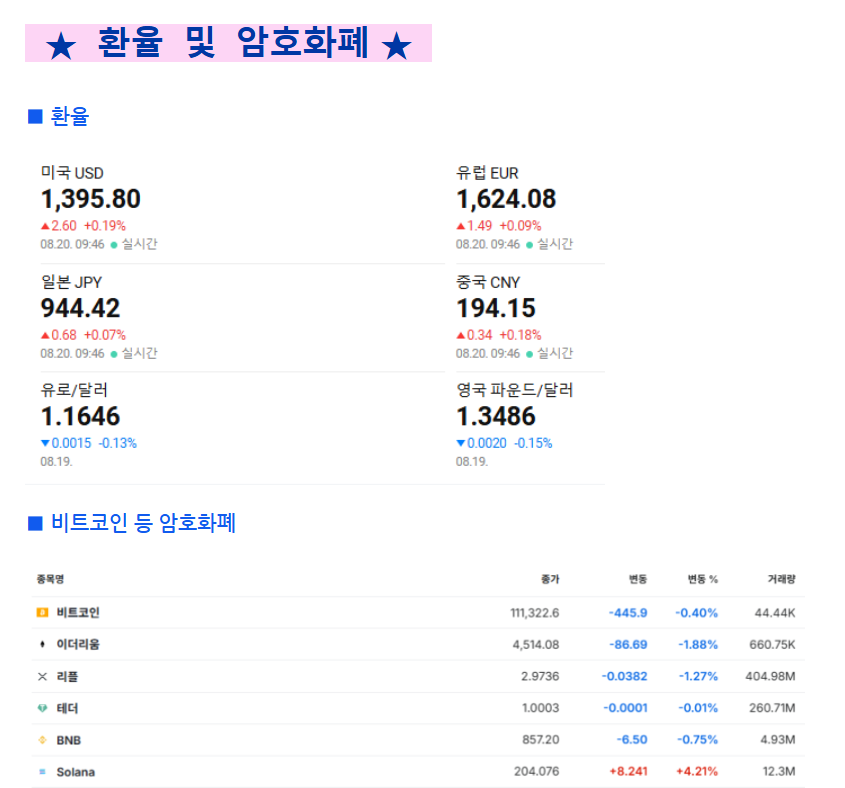Select the '중국 CNY' label
Viewport: 845px width, 788px height.
pos(488,282)
